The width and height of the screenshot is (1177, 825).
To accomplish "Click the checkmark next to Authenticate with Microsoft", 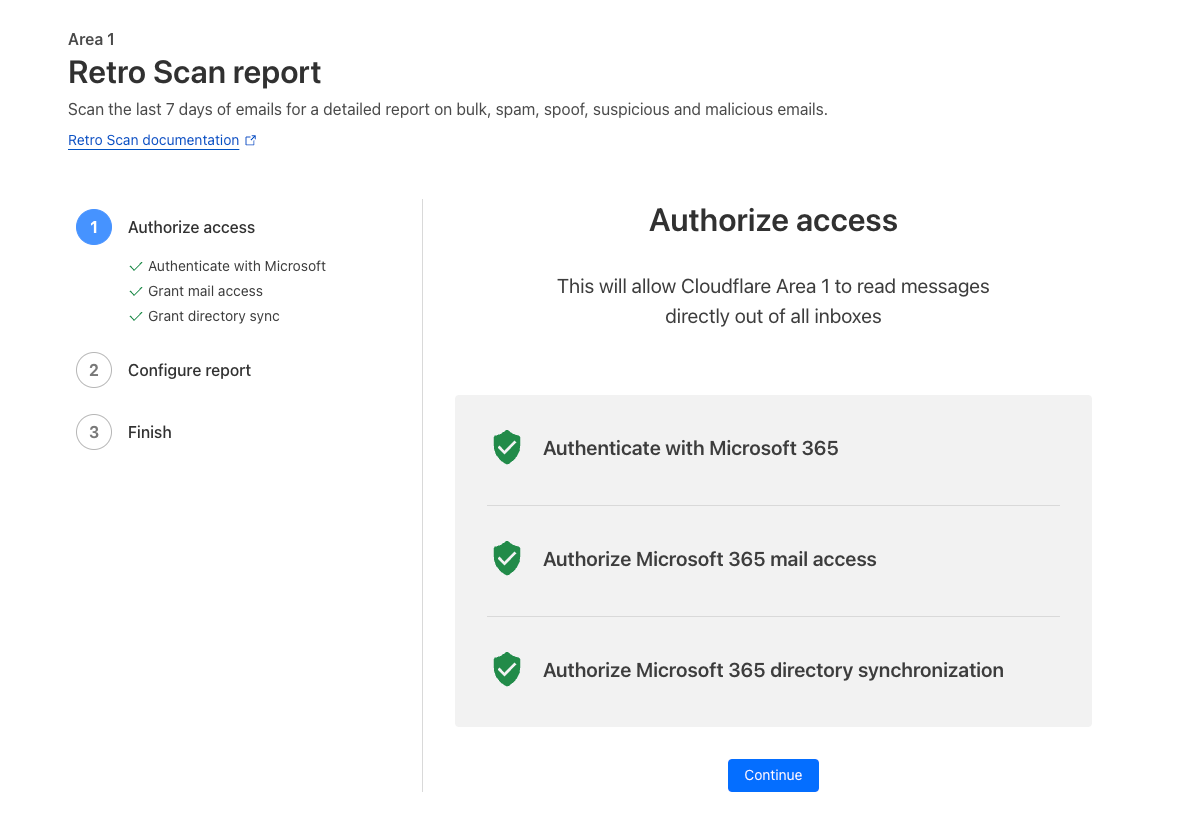I will (x=136, y=267).
